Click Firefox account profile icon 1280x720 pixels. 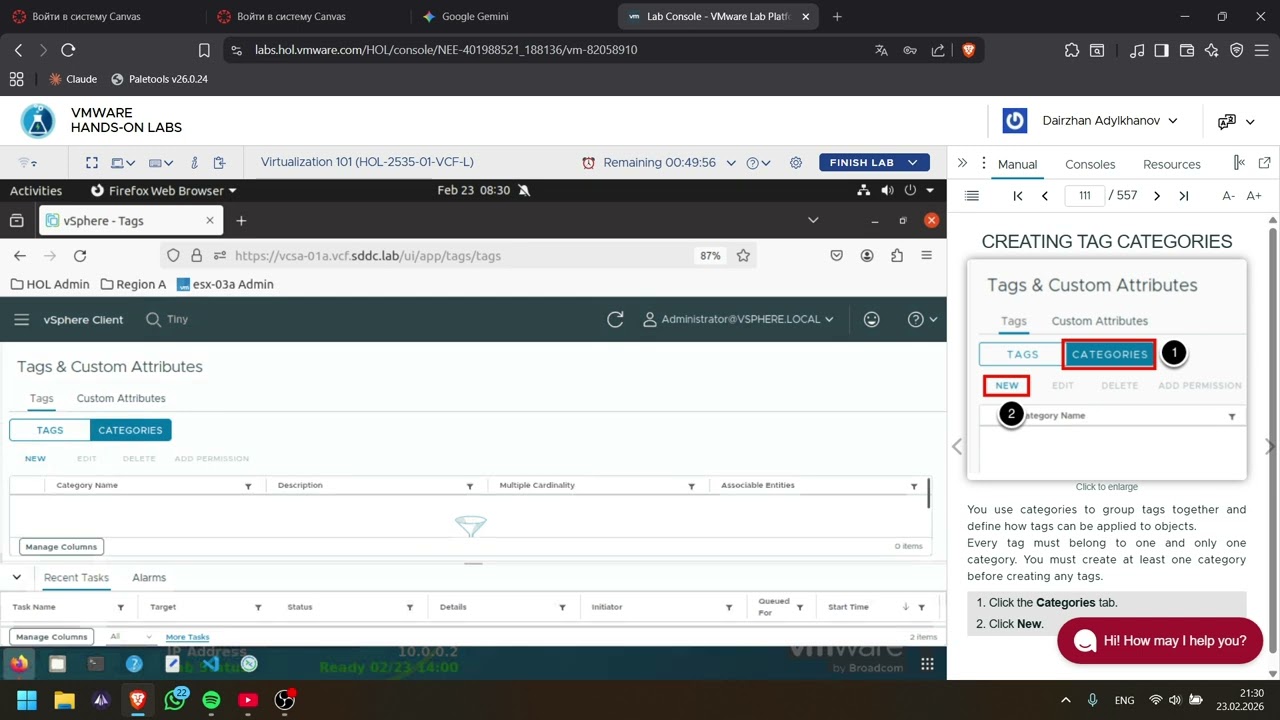[x=868, y=256]
